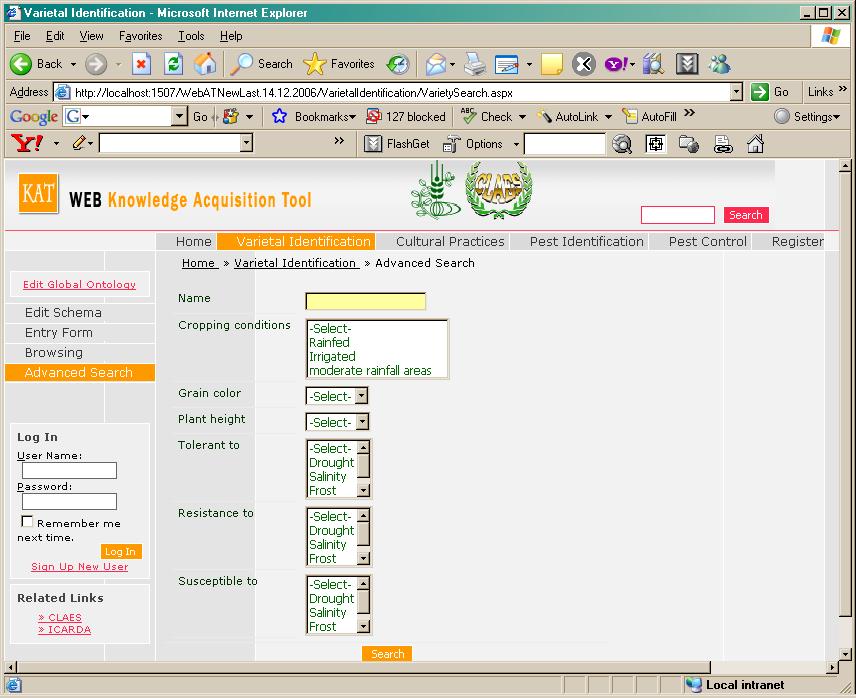Click into the yellow Name input field
856x698 pixels.
[x=365, y=301]
